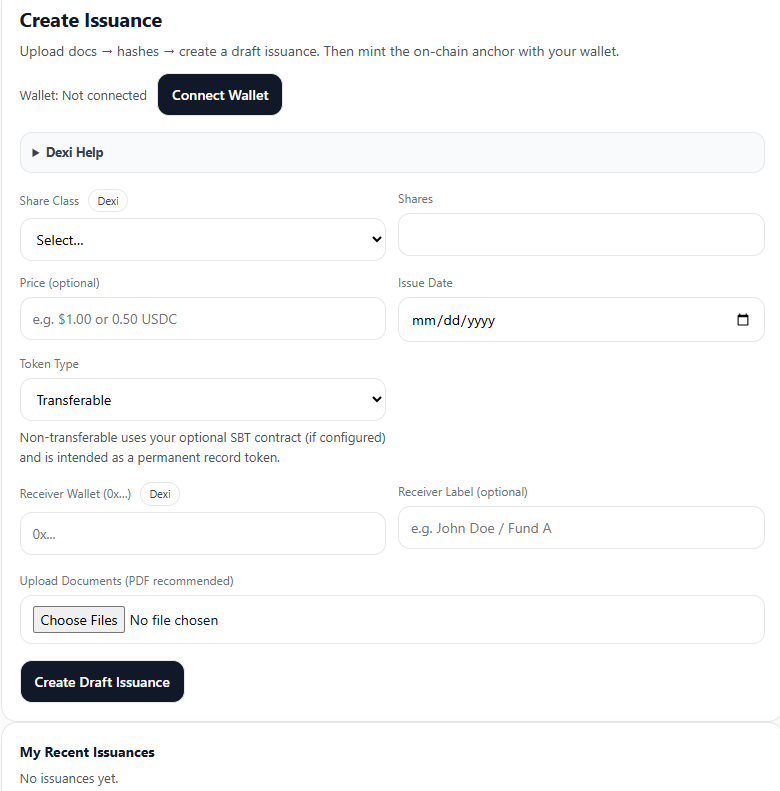The image size is (780, 791).
Task: Click the Upload Documents field label
Action: pyautogui.click(x=126, y=581)
